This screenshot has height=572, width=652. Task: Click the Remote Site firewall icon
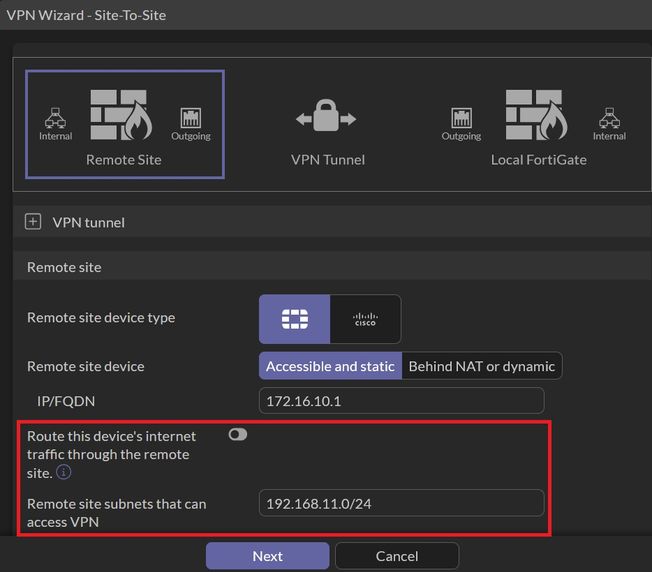pos(123,116)
